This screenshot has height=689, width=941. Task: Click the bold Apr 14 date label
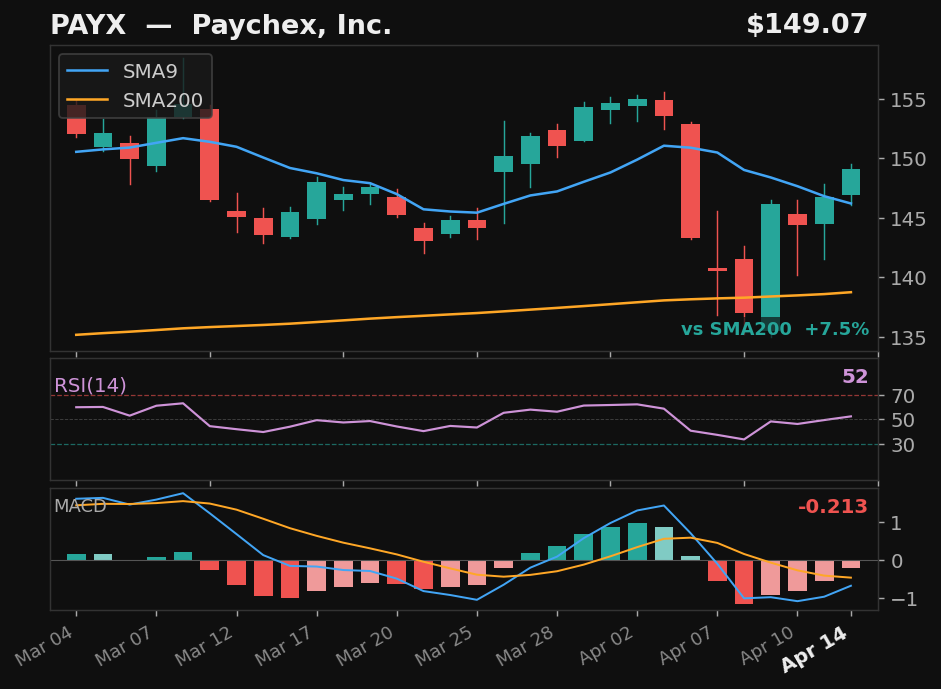tap(816, 648)
